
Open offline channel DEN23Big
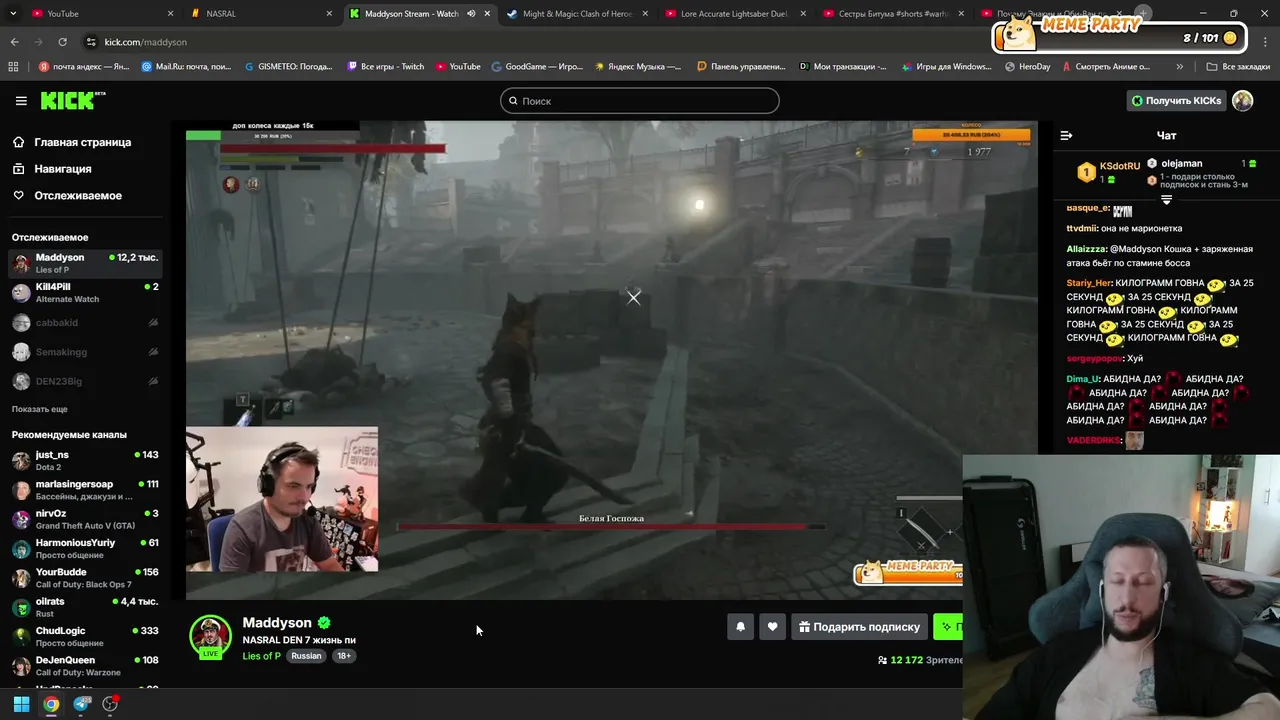click(85, 381)
